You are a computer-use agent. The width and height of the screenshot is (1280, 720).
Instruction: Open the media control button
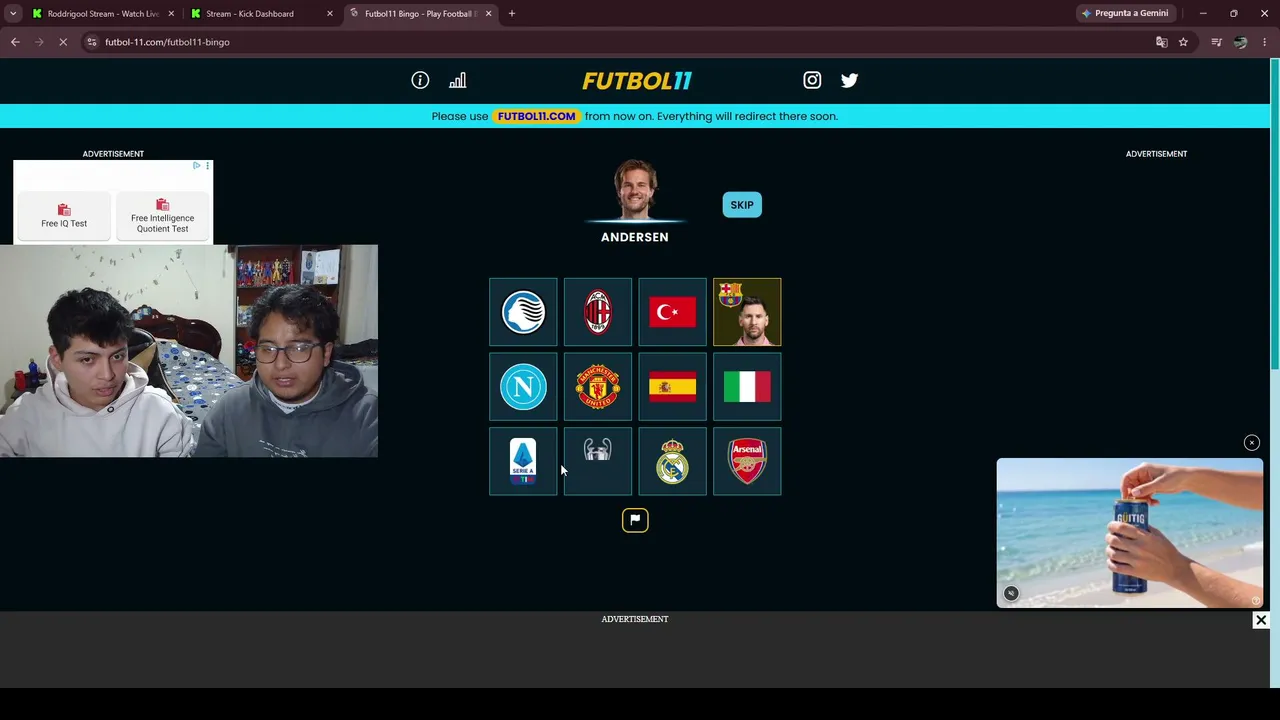click(x=1216, y=42)
